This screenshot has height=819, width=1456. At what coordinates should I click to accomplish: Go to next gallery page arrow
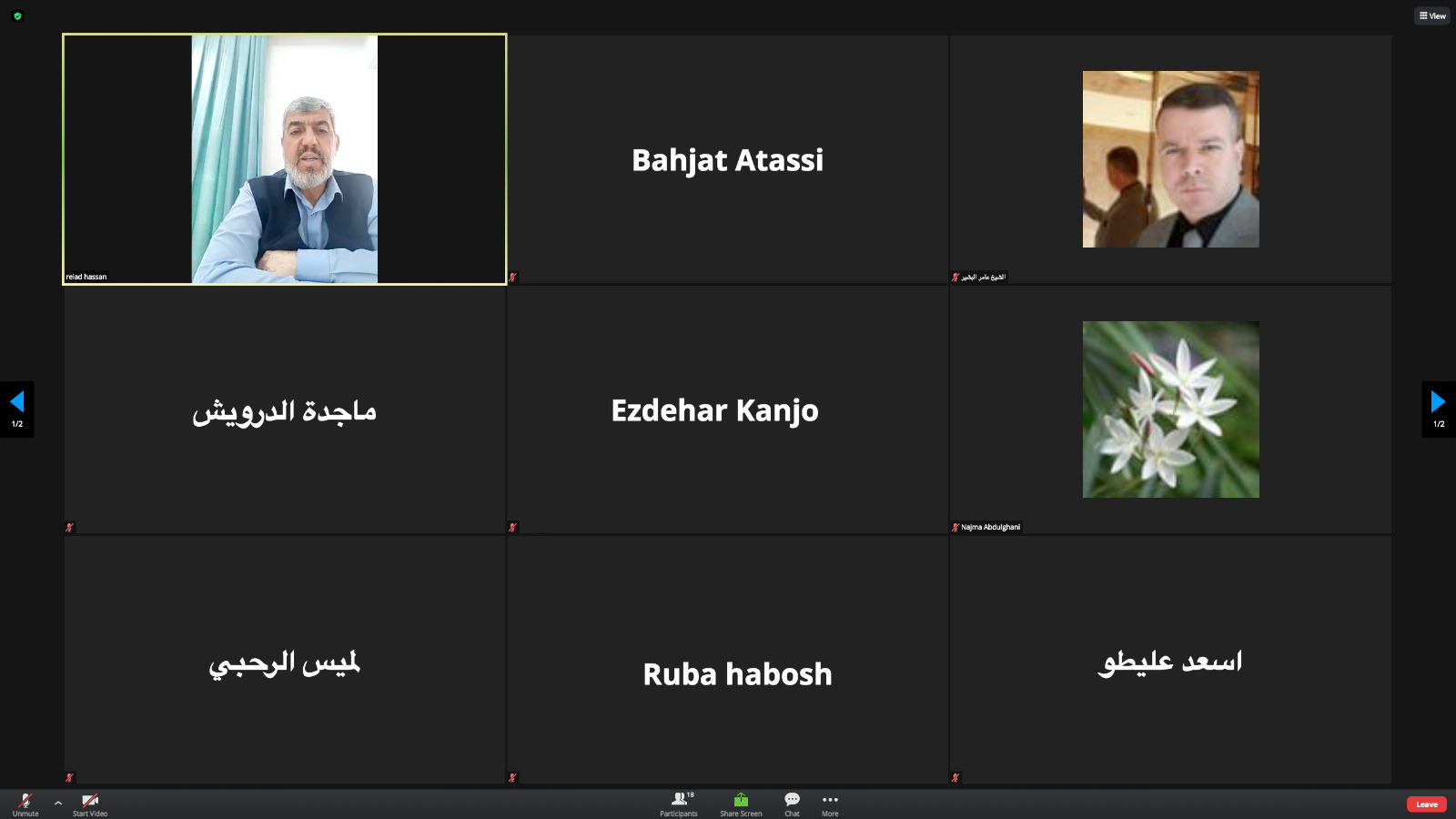pos(1439,409)
